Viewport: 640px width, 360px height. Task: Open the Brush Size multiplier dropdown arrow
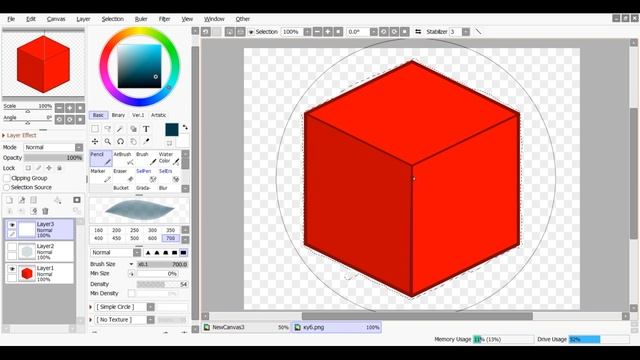pyautogui.click(x=131, y=264)
